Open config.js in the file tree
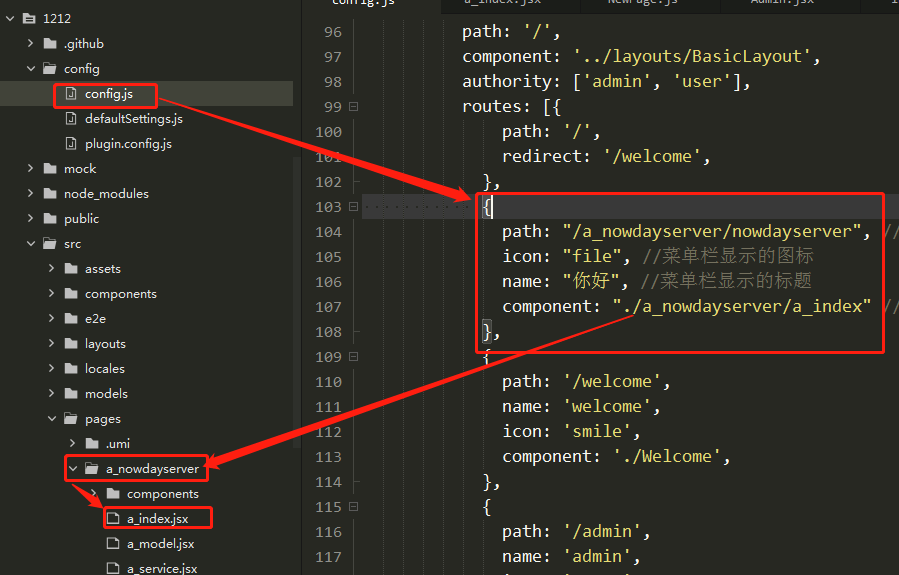Screen dimensions: 899x575 click(x=109, y=93)
